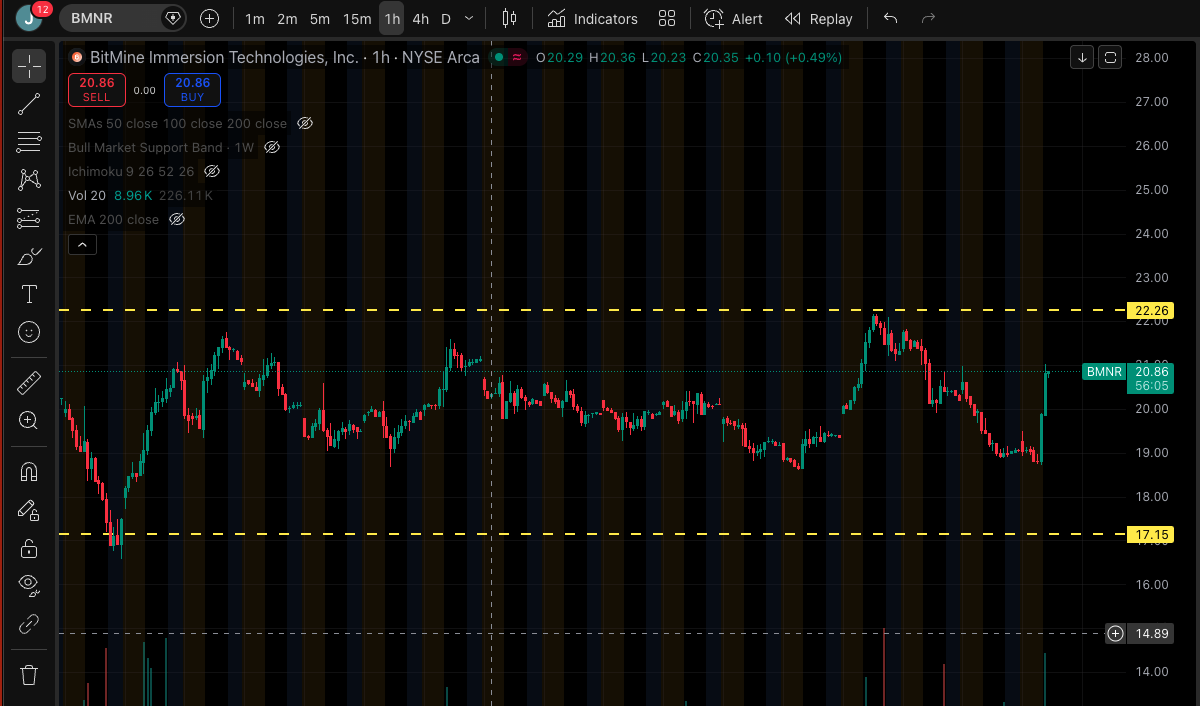The width and height of the screenshot is (1200, 706).
Task: Open the indicator templates grid
Action: coord(667,18)
